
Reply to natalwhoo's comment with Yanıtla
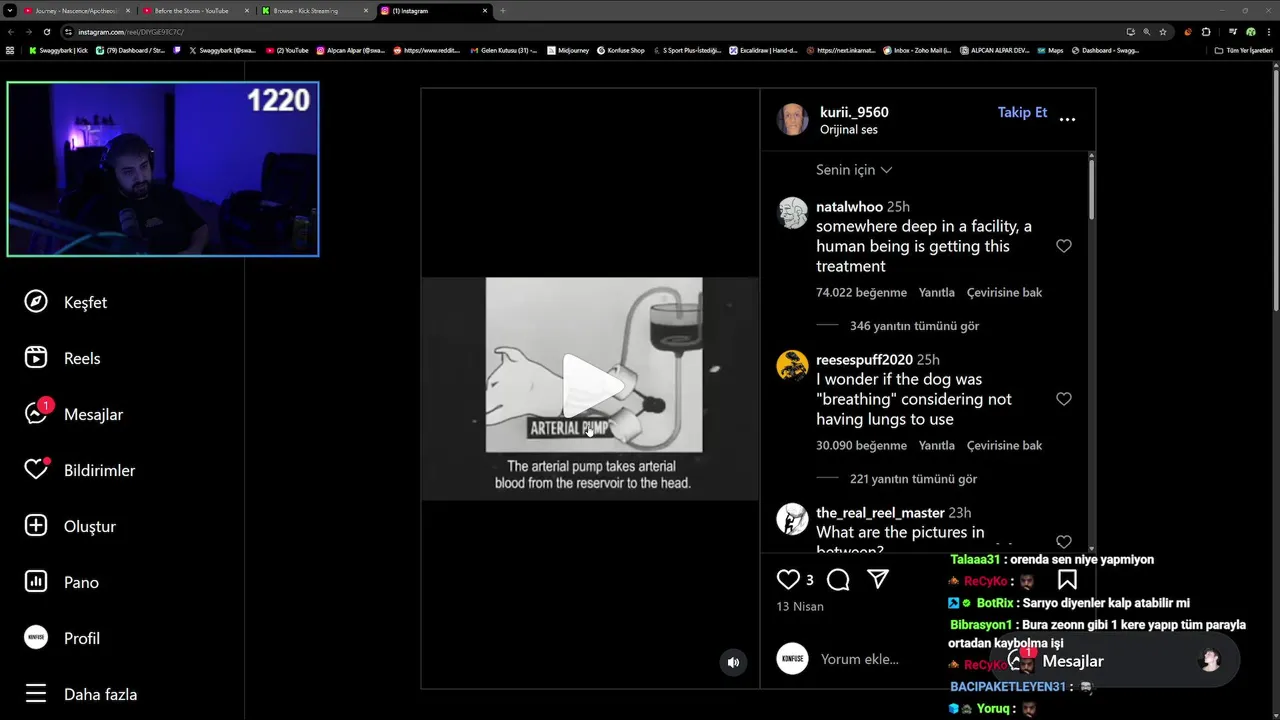[x=937, y=293]
